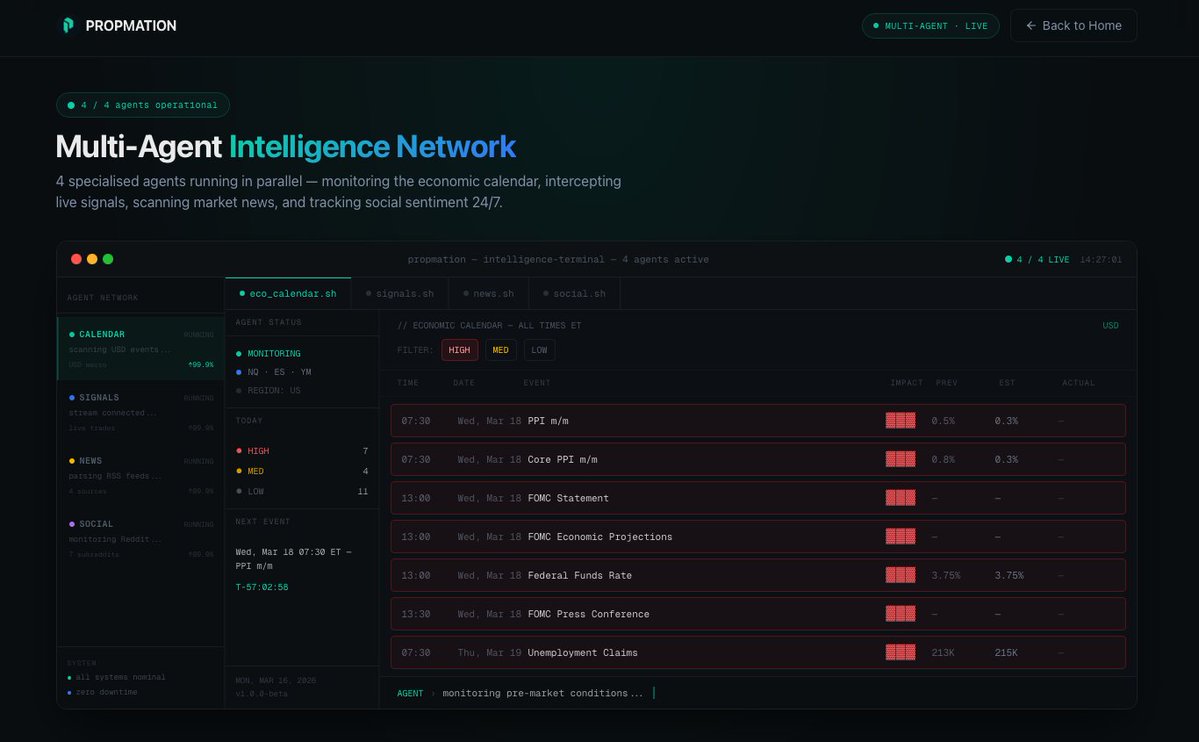The image size is (1199, 742).
Task: Click the IMPACT column header
Action: tap(906, 382)
